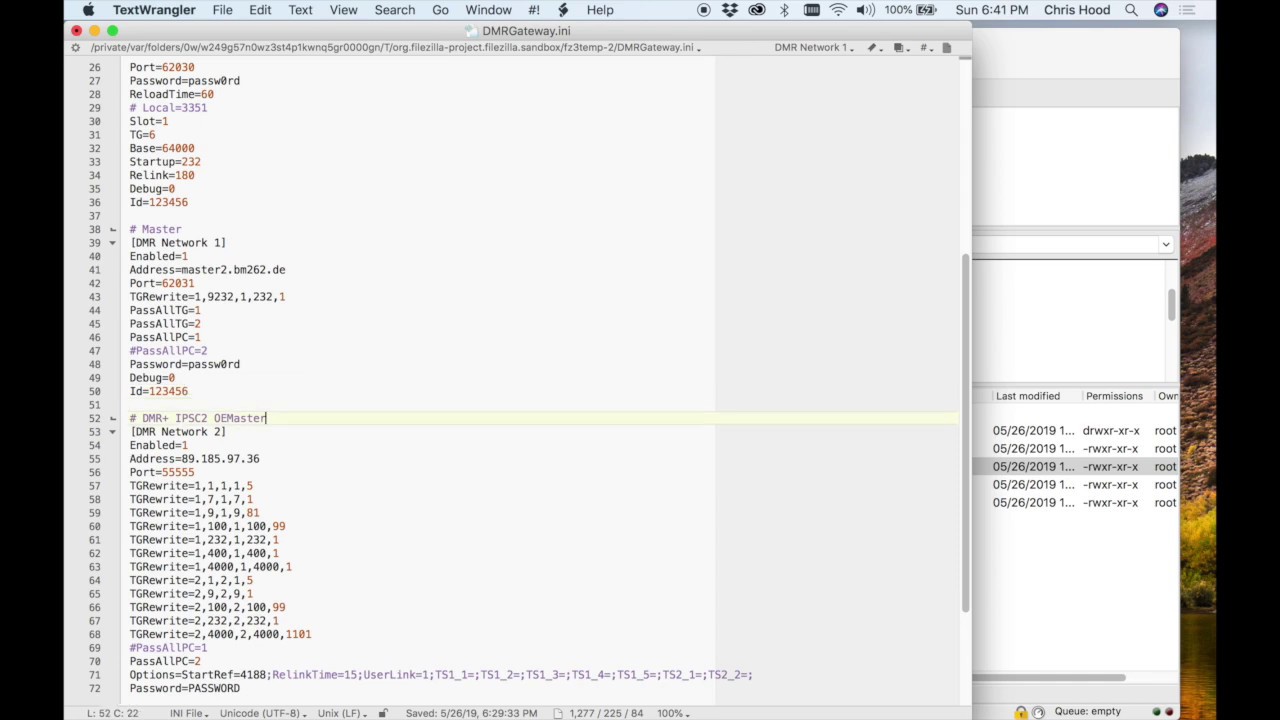Click the Creative Cloud menu bar icon
Screen dimensions: 1280x720
tap(757, 10)
